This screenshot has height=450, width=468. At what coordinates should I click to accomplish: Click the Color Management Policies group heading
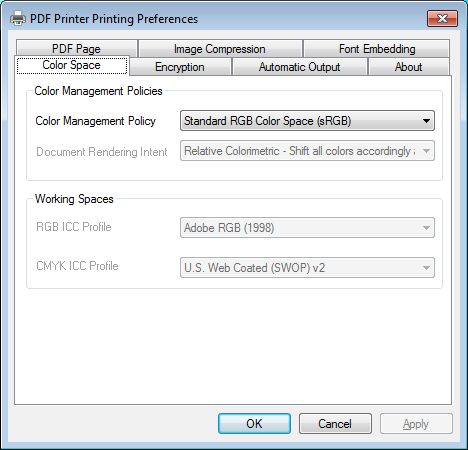point(98,91)
